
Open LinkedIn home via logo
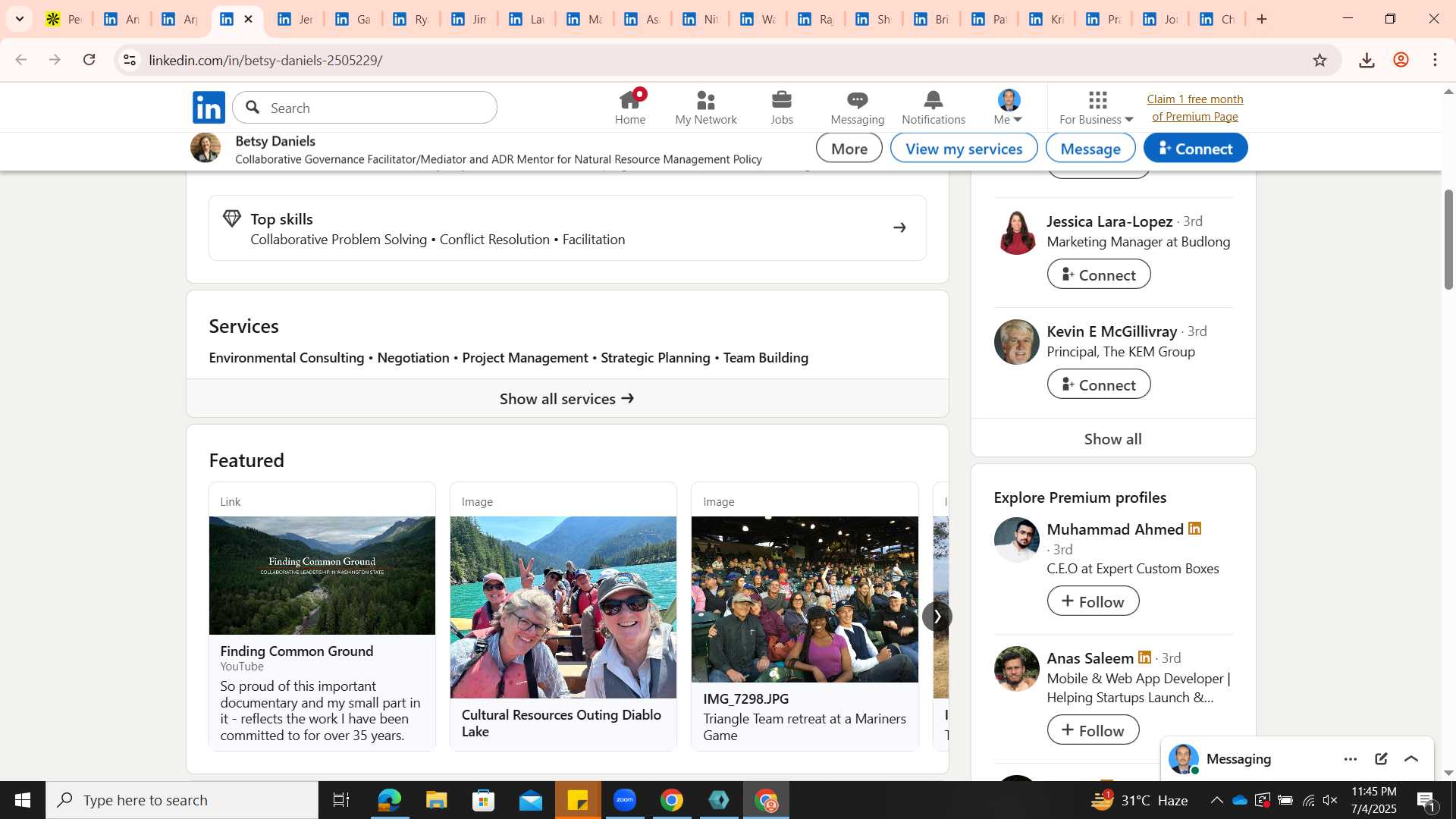click(x=209, y=107)
